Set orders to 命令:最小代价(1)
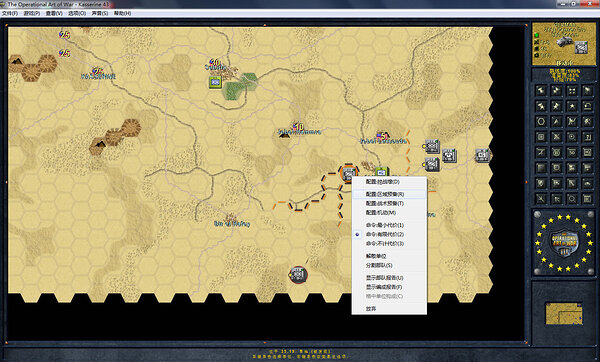This screenshot has width=600, height=362. [x=384, y=225]
